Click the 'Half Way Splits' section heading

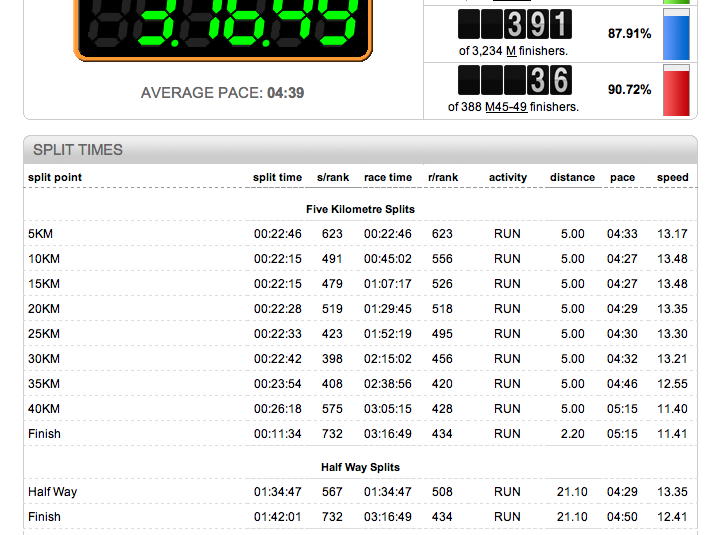pos(361,467)
